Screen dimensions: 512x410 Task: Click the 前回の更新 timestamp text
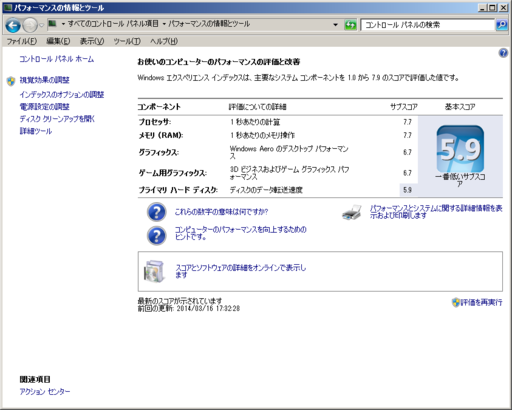point(189,308)
